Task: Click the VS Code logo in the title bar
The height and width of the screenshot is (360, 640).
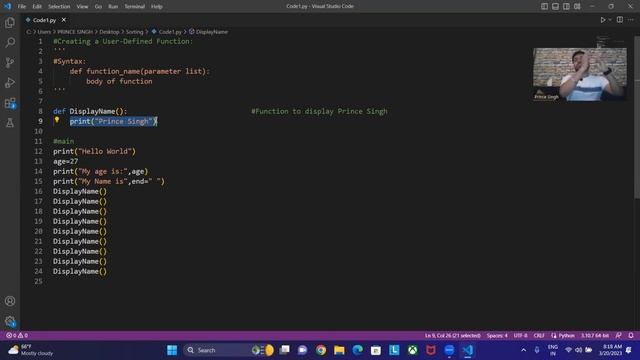Action: click(7, 6)
